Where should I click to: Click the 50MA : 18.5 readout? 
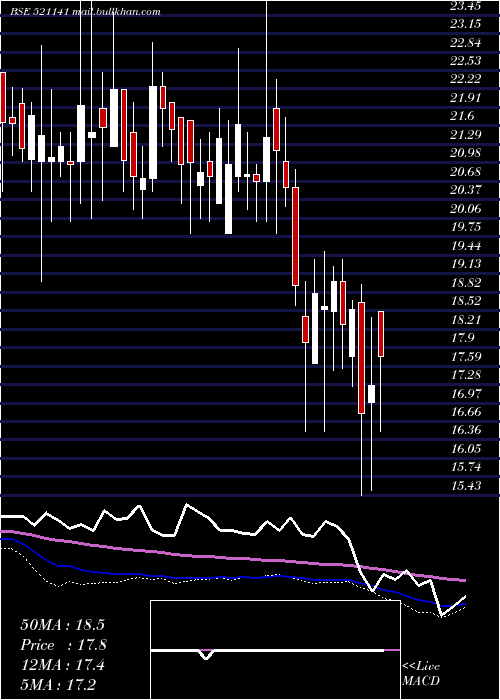62,625
